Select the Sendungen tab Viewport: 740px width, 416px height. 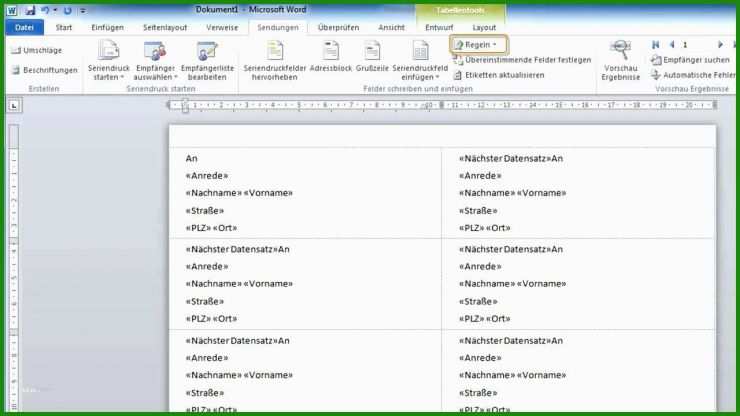coord(278,27)
